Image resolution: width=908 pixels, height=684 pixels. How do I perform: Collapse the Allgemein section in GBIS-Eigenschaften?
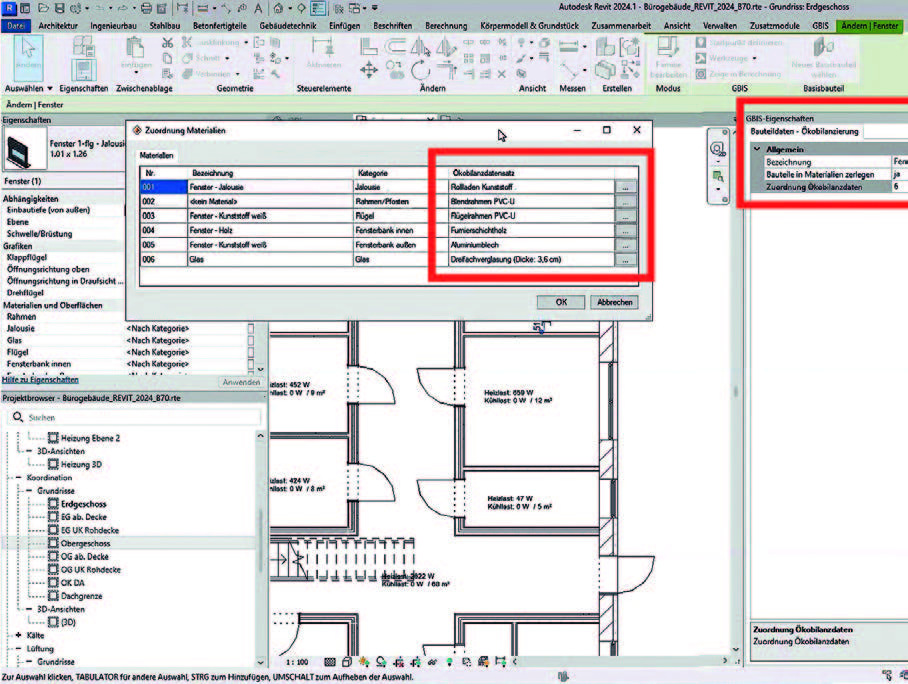tap(757, 149)
